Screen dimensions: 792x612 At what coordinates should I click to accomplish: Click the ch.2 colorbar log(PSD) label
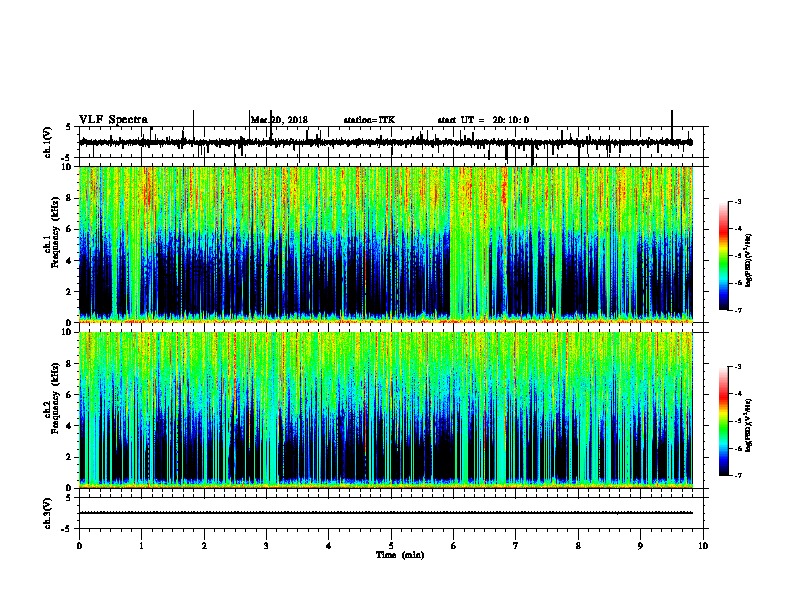749,425
